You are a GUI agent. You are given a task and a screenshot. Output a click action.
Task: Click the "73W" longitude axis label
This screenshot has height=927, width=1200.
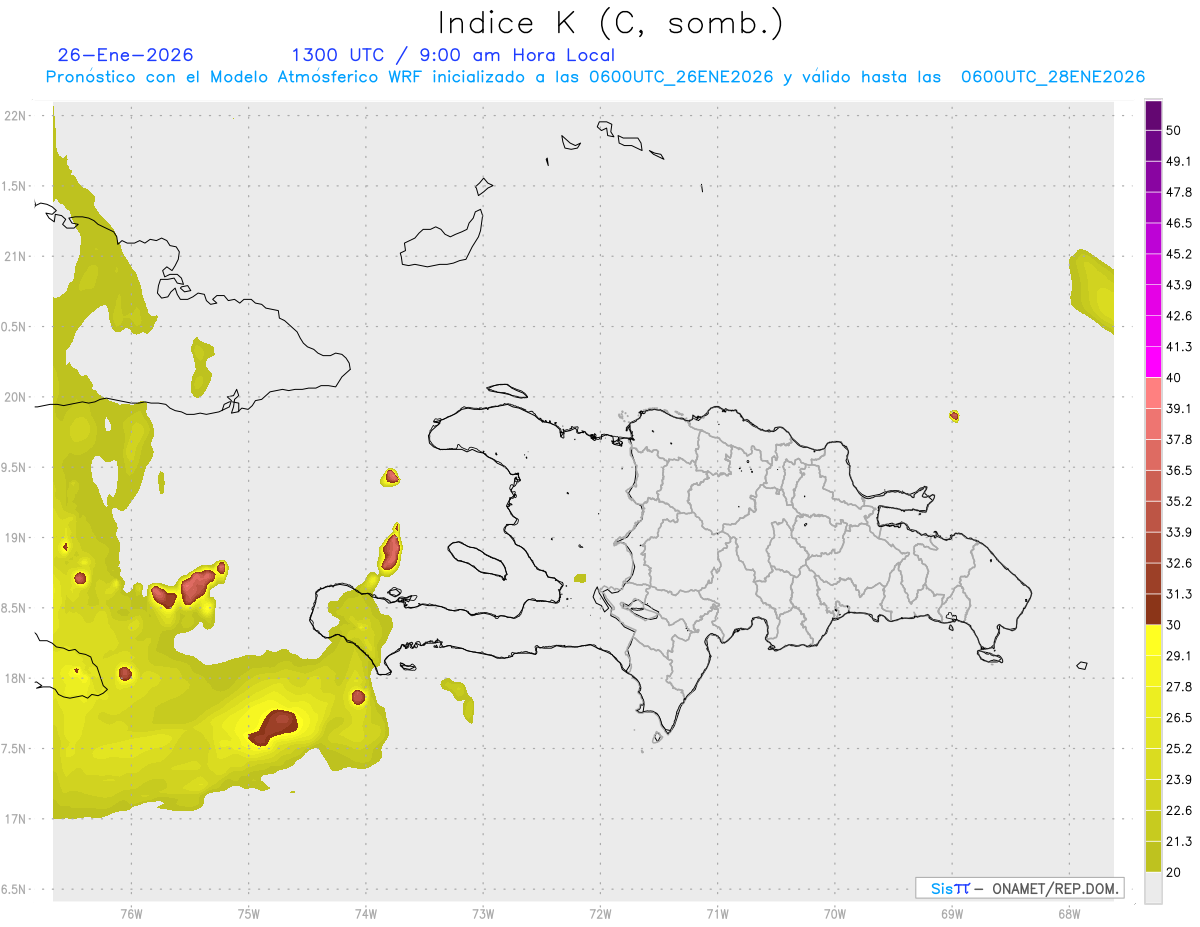pos(483,914)
